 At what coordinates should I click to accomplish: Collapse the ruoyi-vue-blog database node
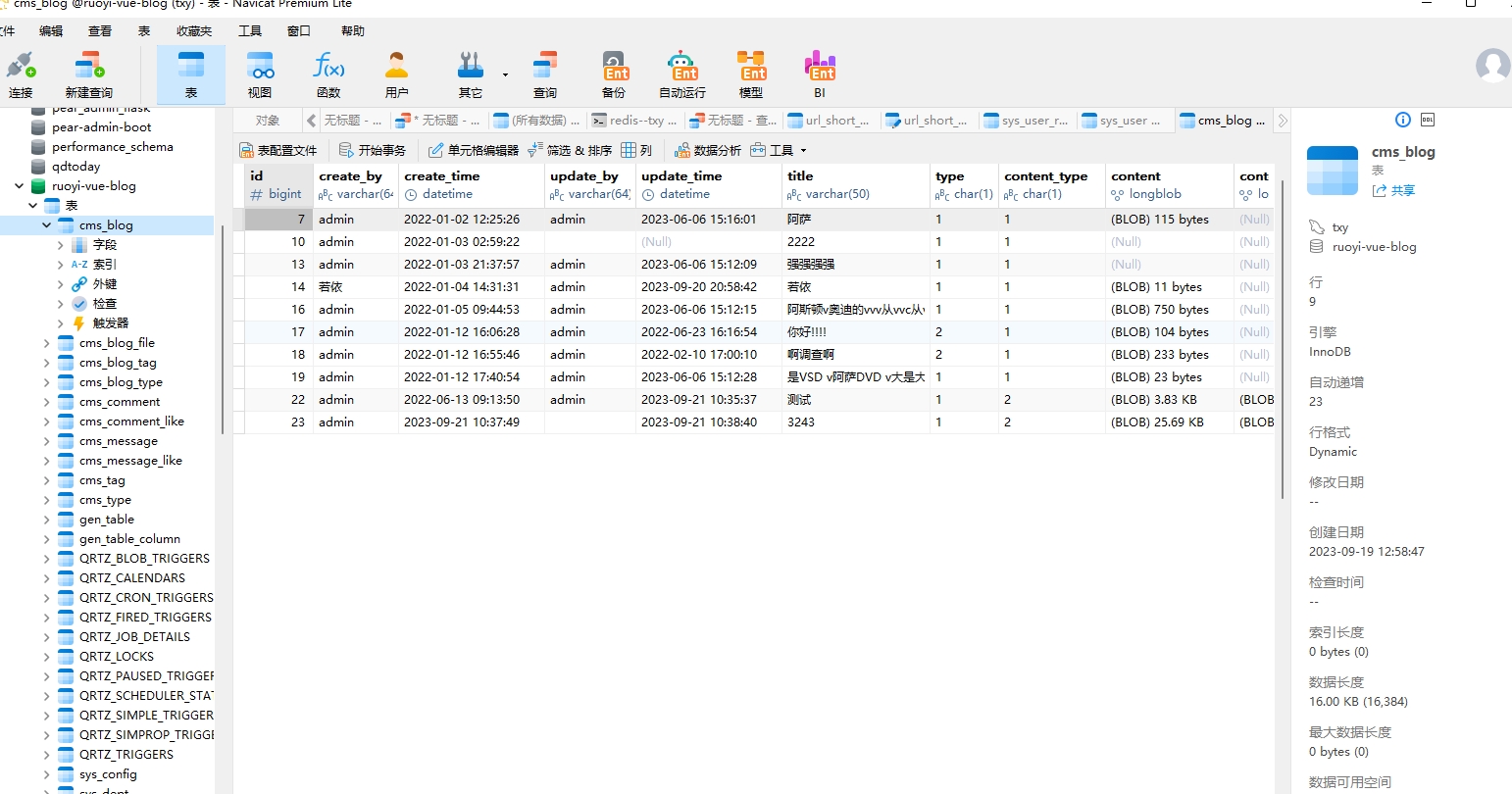19,185
